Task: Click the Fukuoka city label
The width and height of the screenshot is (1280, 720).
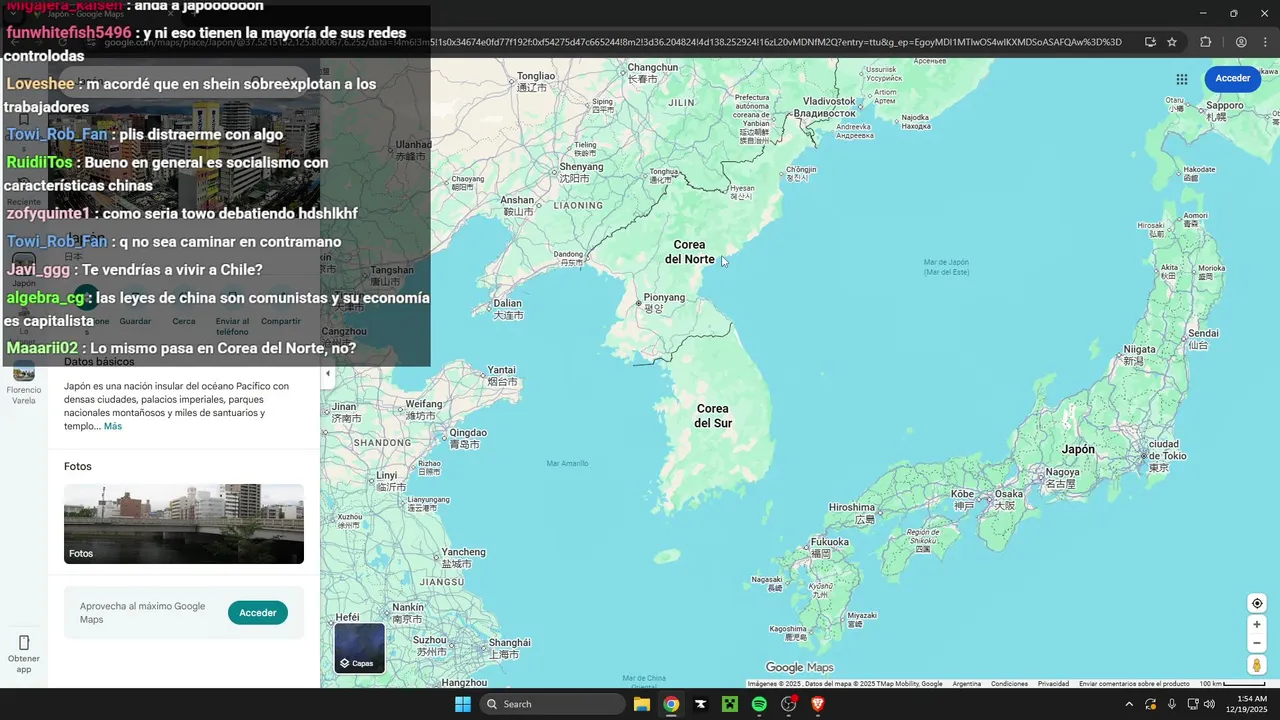Action: point(829,542)
